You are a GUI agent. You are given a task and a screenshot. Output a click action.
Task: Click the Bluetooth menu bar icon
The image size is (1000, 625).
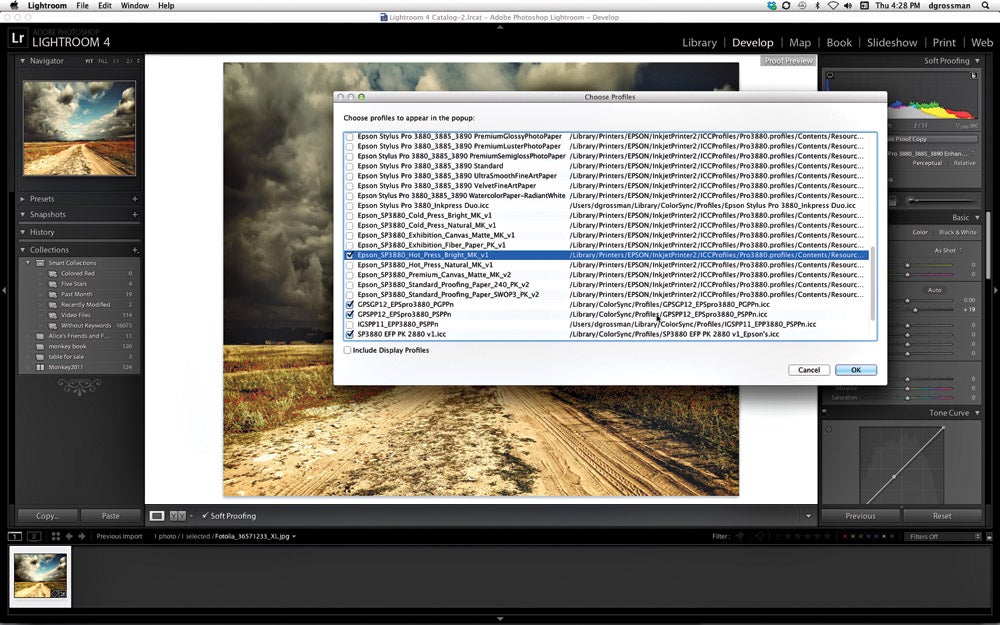point(818,6)
